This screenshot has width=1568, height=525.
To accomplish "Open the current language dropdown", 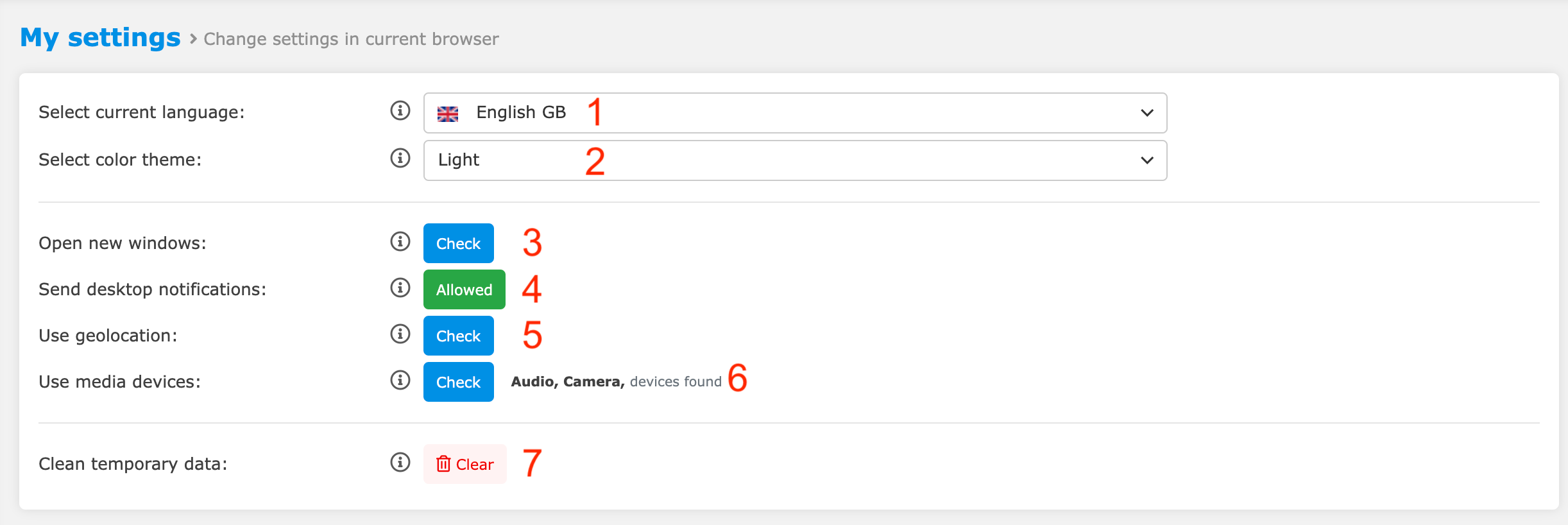I will pos(796,113).
